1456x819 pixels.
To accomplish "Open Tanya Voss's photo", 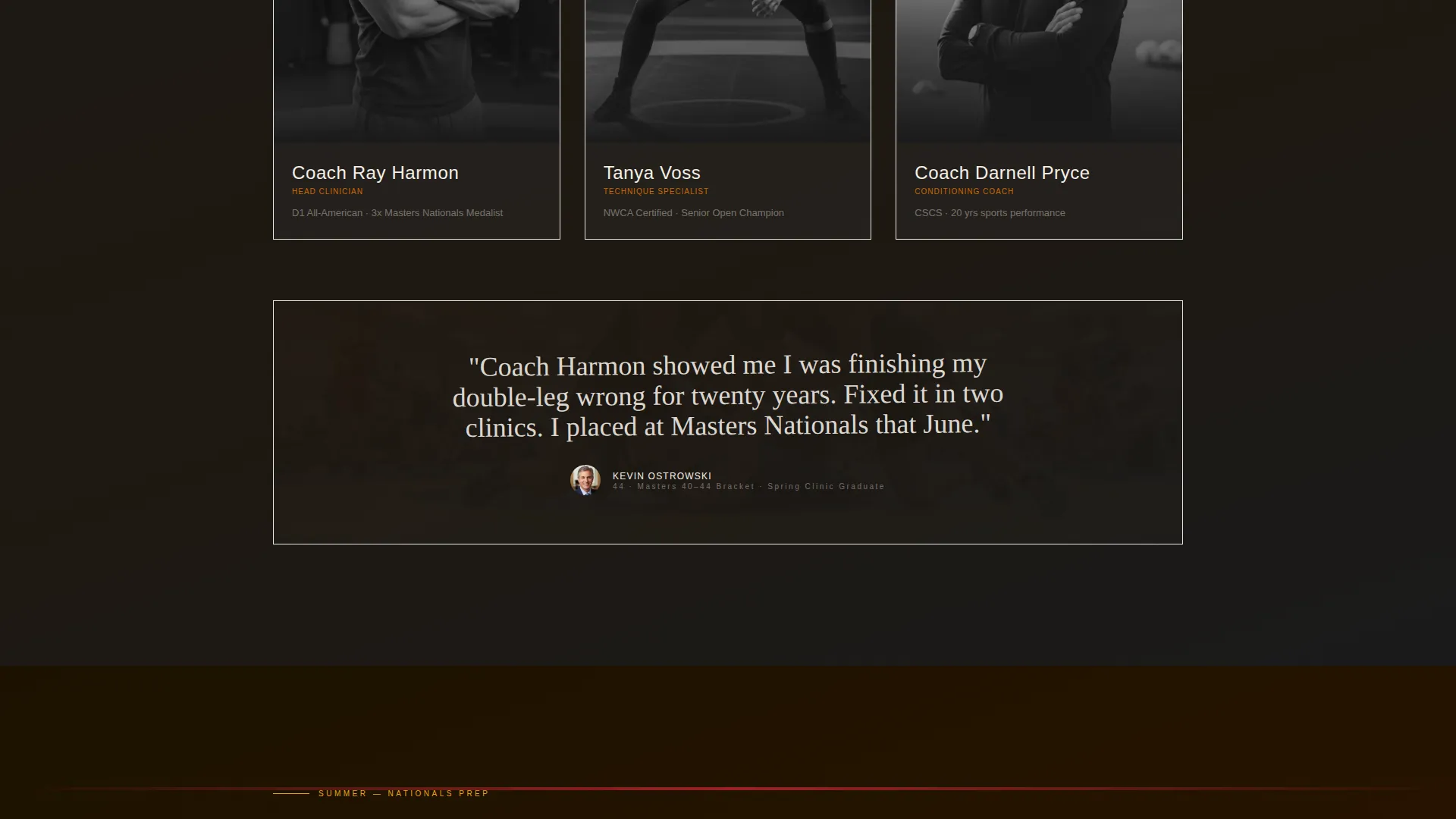I will (728, 71).
